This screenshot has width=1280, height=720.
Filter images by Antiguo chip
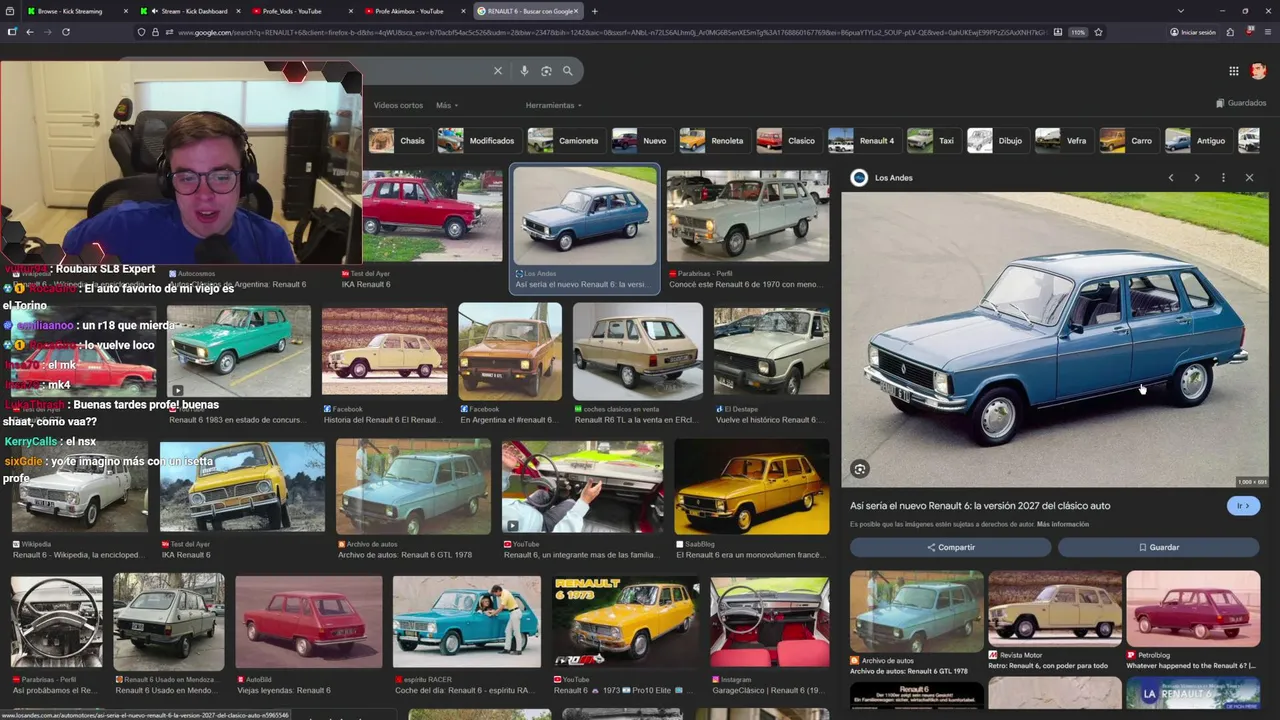1197,141
